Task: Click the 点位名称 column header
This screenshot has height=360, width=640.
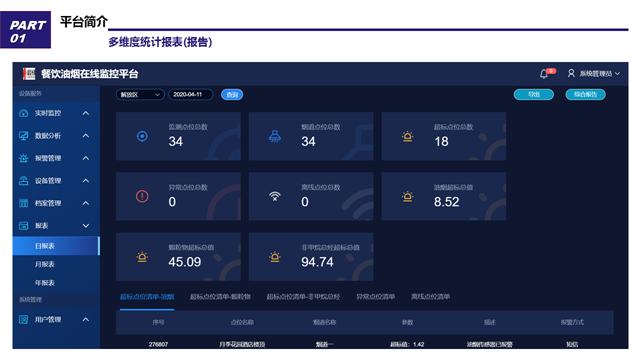Action: pos(242,322)
